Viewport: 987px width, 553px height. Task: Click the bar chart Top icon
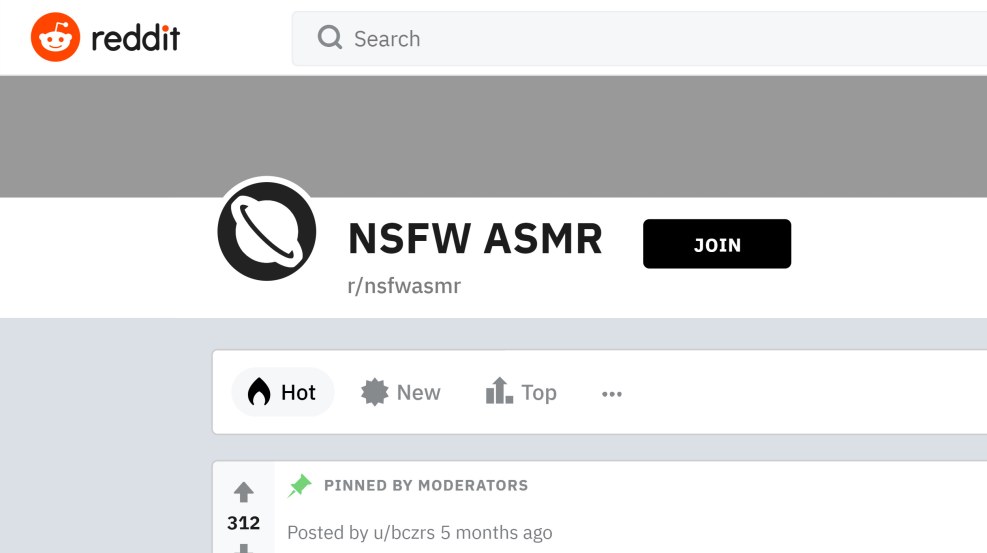499,391
